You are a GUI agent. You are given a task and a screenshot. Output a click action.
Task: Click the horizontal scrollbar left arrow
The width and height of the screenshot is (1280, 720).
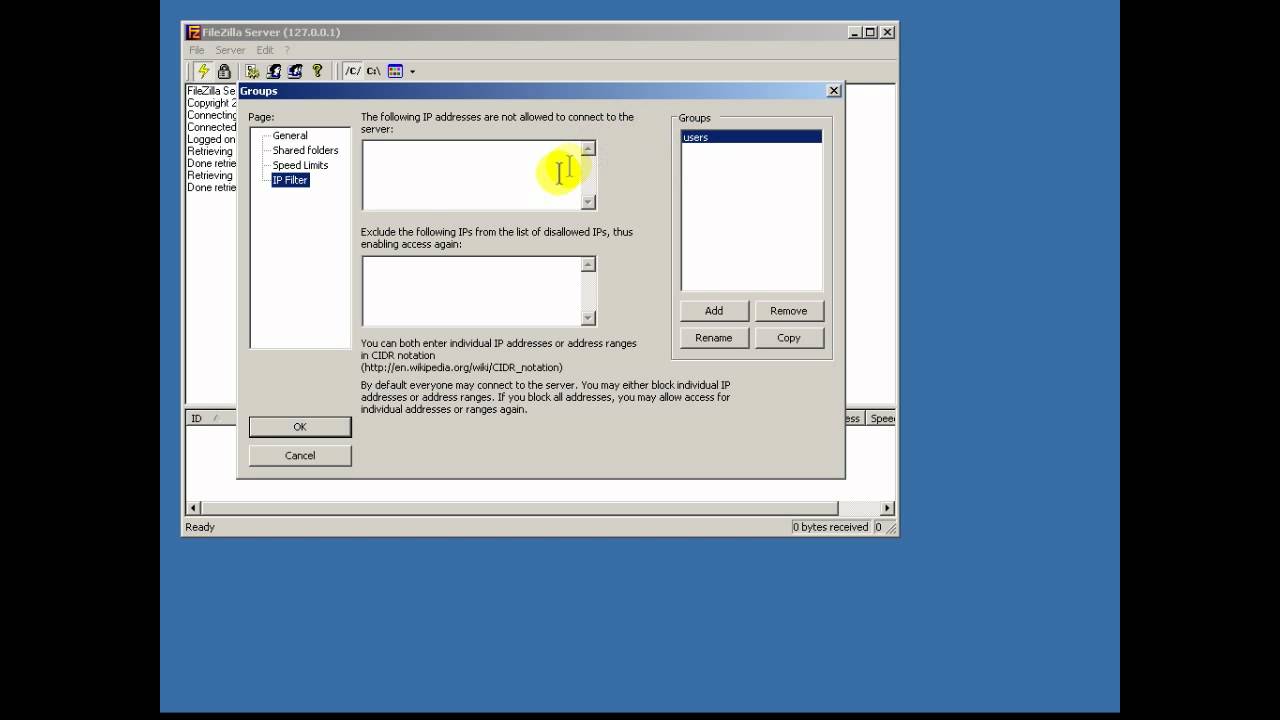click(194, 508)
